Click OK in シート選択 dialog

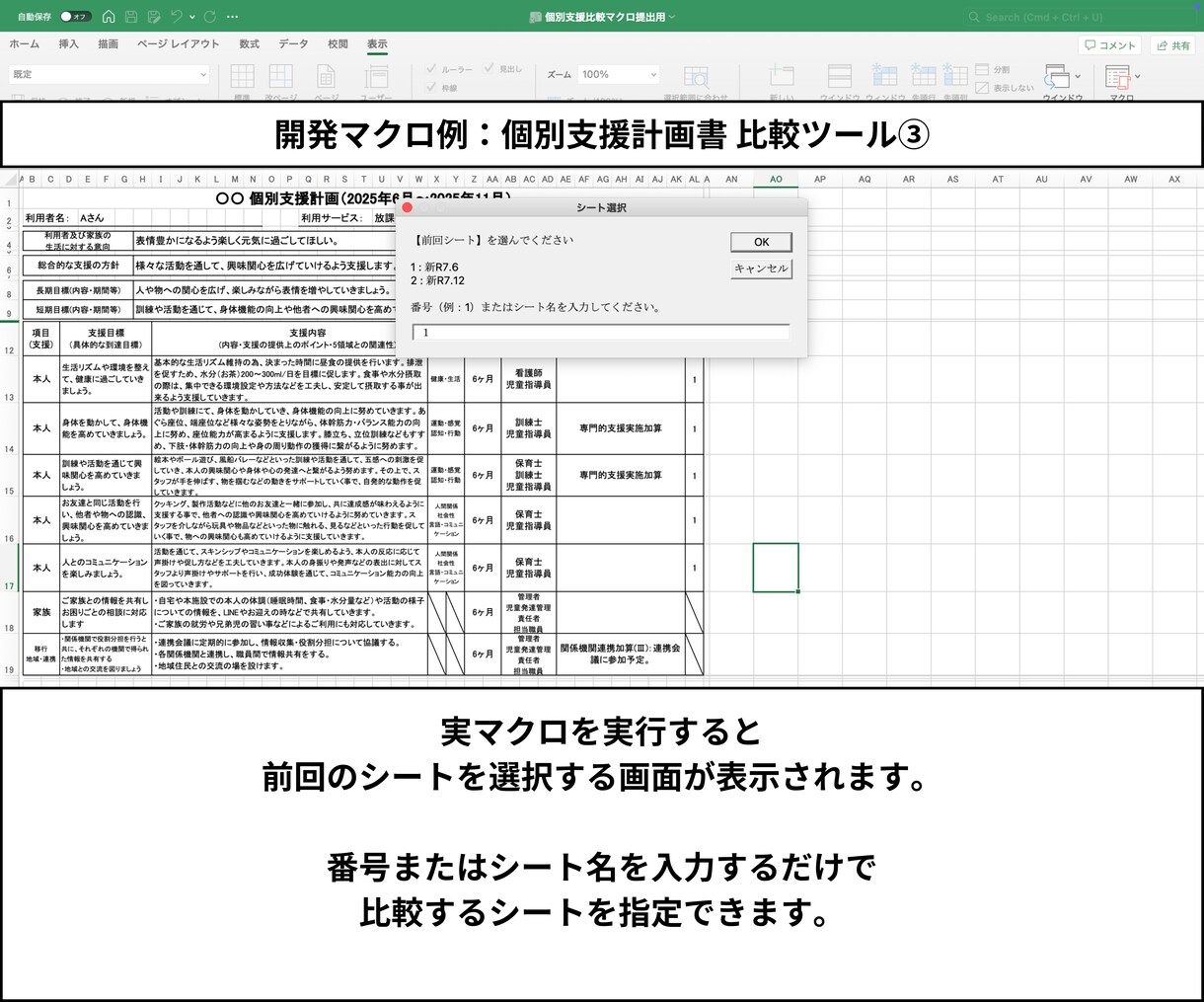point(761,242)
